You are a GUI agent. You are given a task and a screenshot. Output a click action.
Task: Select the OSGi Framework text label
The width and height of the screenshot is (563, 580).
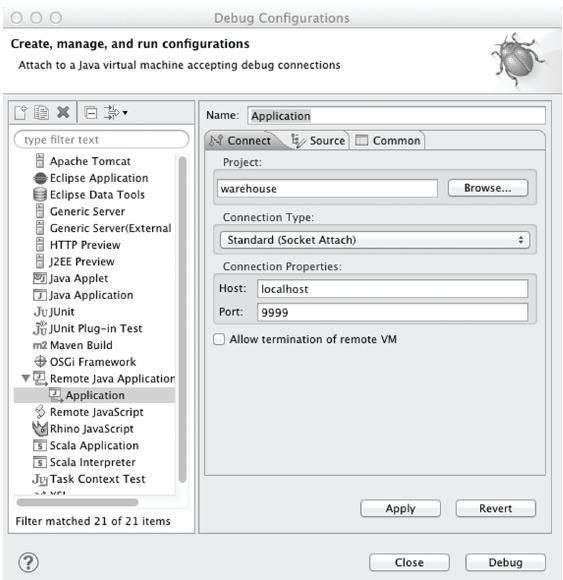coord(93,362)
